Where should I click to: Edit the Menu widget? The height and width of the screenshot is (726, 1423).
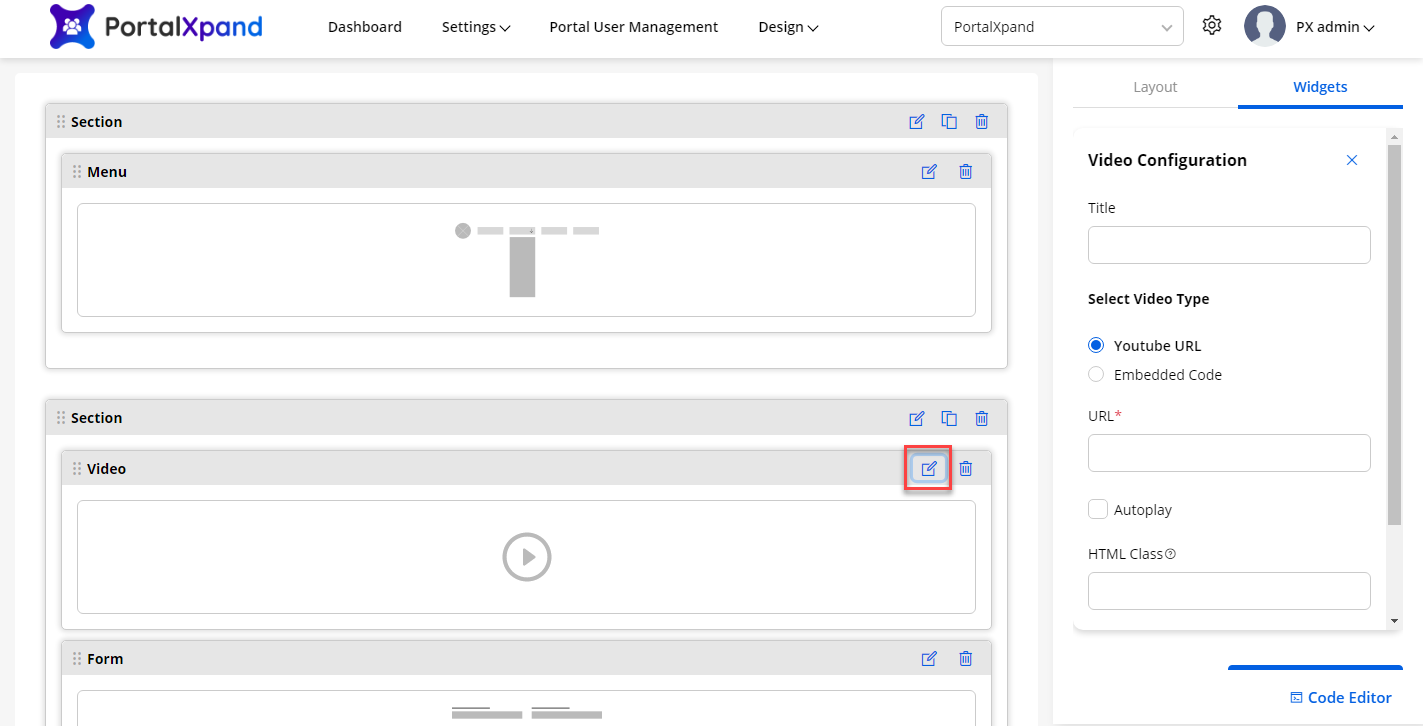[x=929, y=172]
